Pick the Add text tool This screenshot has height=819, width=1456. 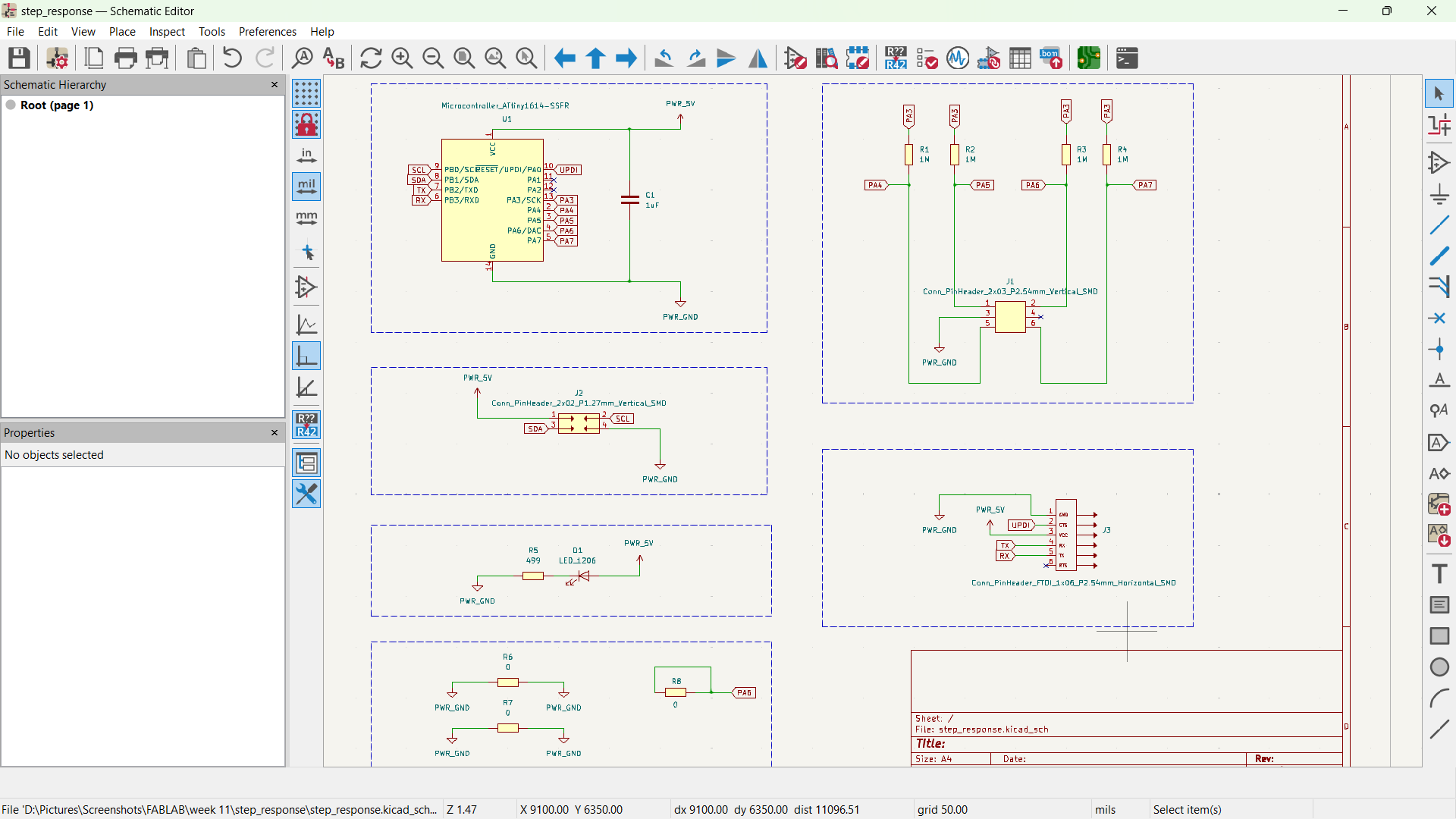(1439, 574)
